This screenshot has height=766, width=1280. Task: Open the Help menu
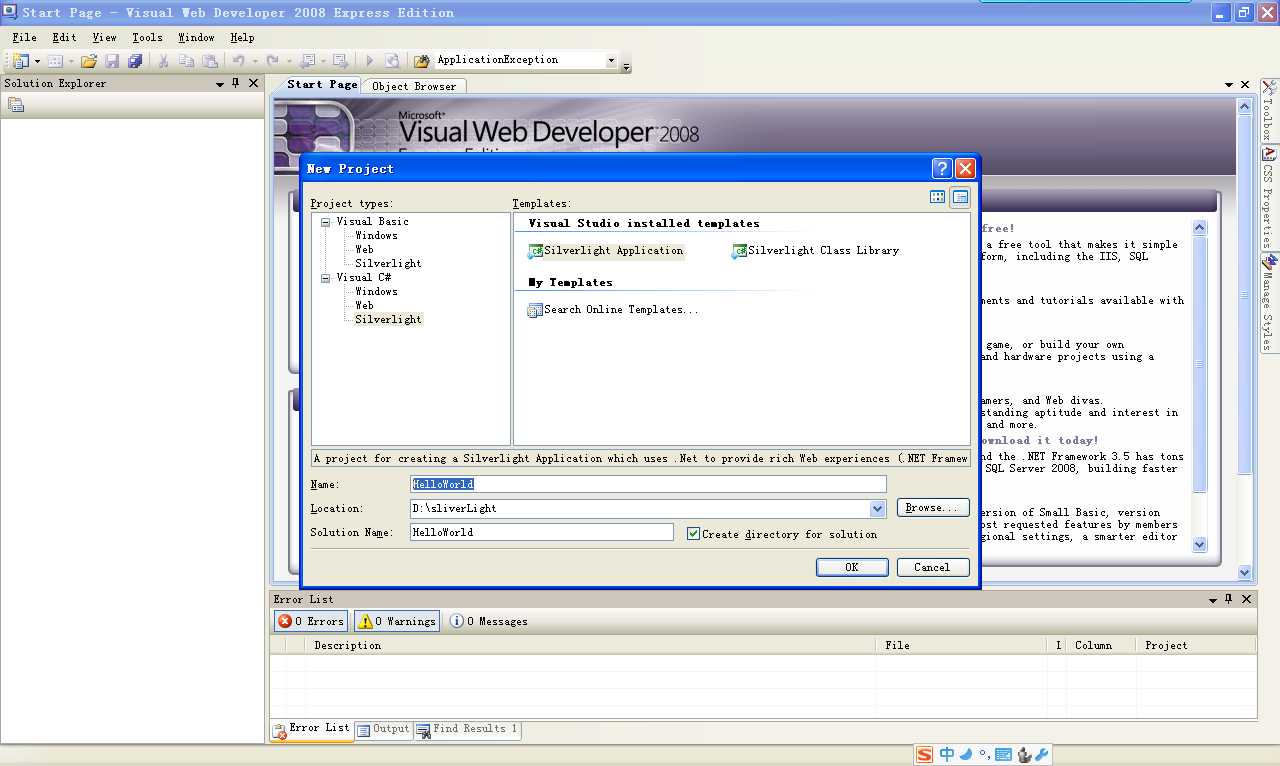pos(242,37)
